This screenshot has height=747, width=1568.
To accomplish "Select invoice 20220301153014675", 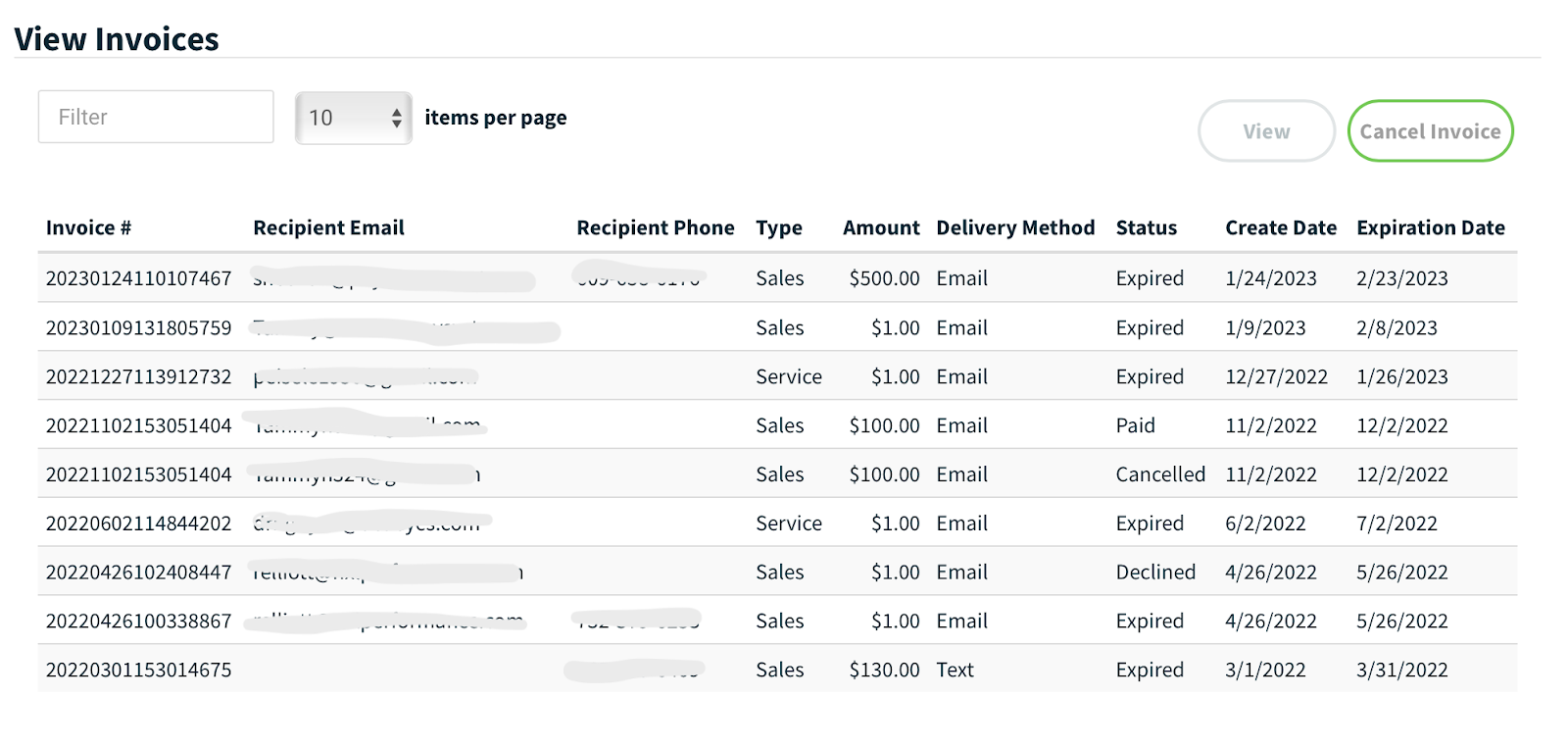I will tap(139, 671).
